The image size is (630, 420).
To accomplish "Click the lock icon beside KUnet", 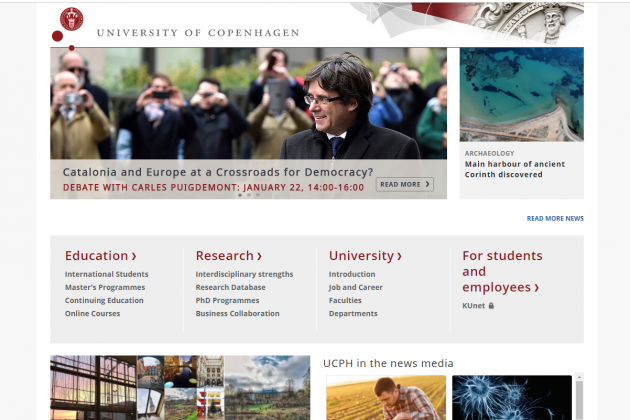I will (491, 306).
